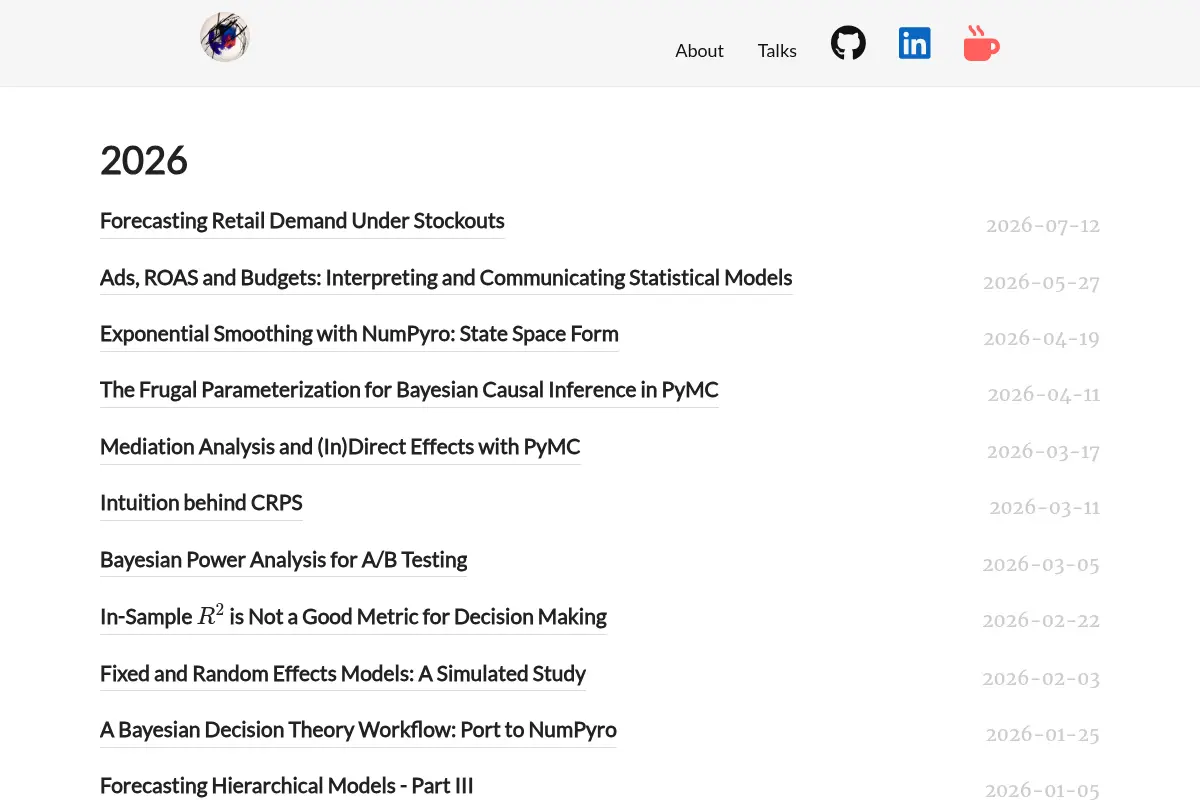Open Intuition behind CRPS article
This screenshot has height=800, width=1200.
(201, 503)
